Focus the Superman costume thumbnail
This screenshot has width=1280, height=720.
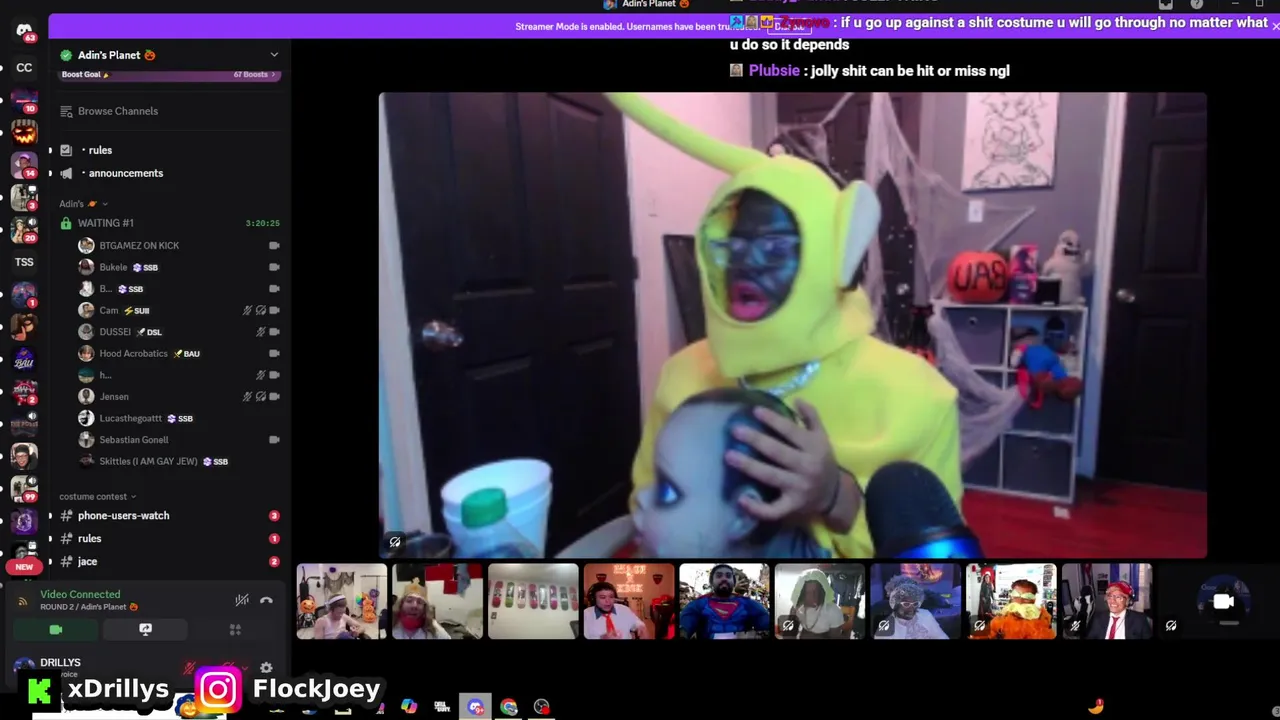coord(724,601)
